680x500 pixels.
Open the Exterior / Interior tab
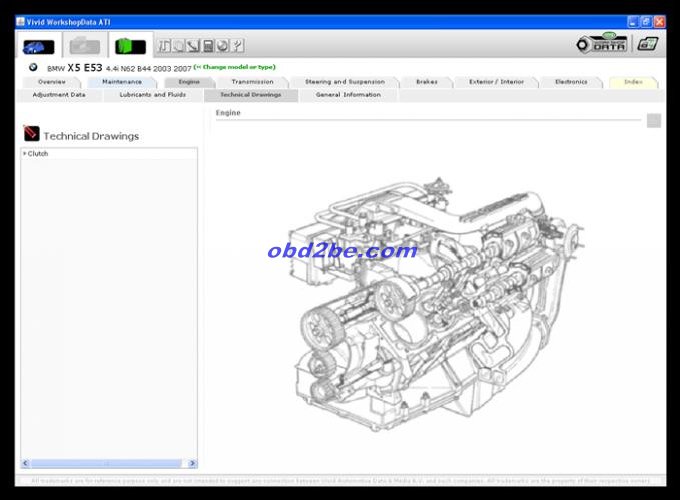tap(497, 82)
